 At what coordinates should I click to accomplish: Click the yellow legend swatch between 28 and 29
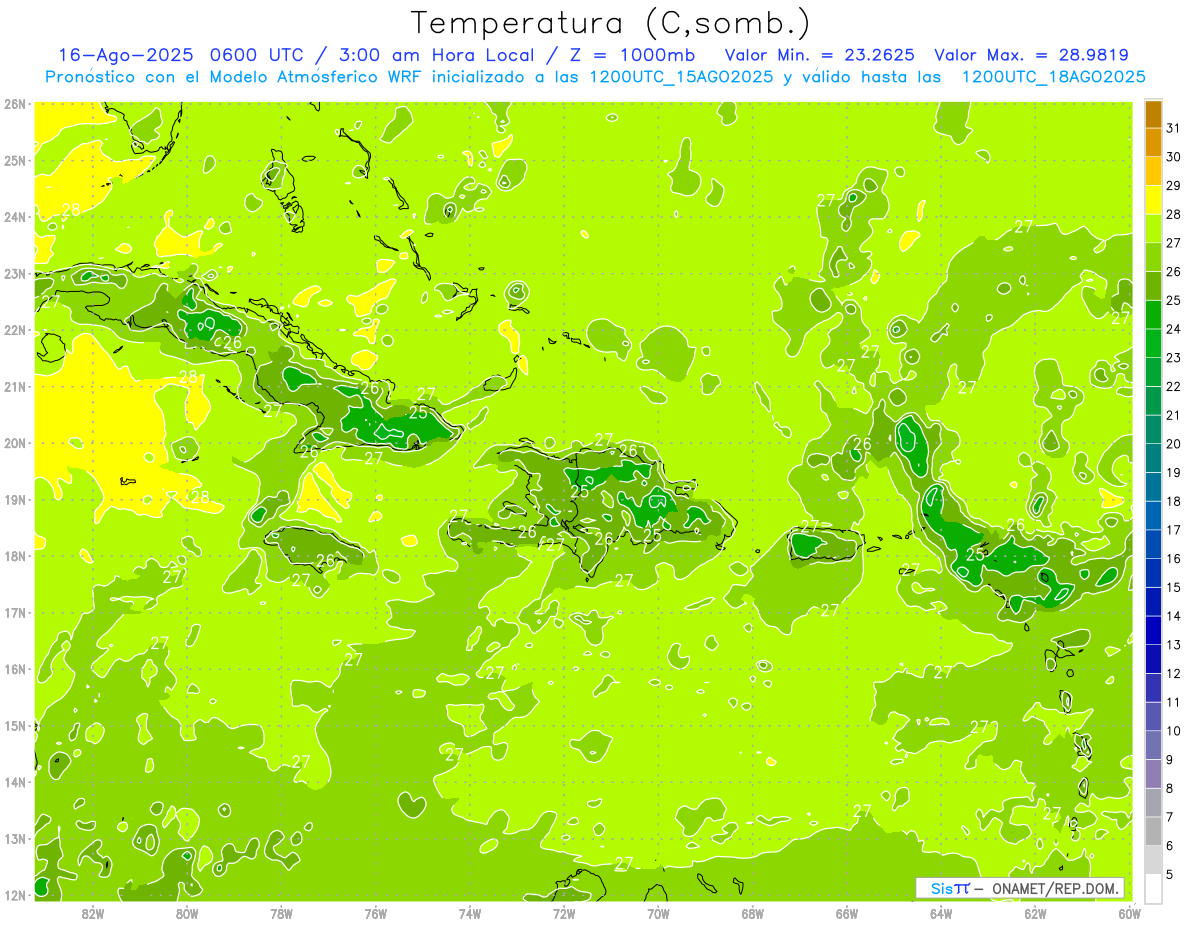point(1153,200)
